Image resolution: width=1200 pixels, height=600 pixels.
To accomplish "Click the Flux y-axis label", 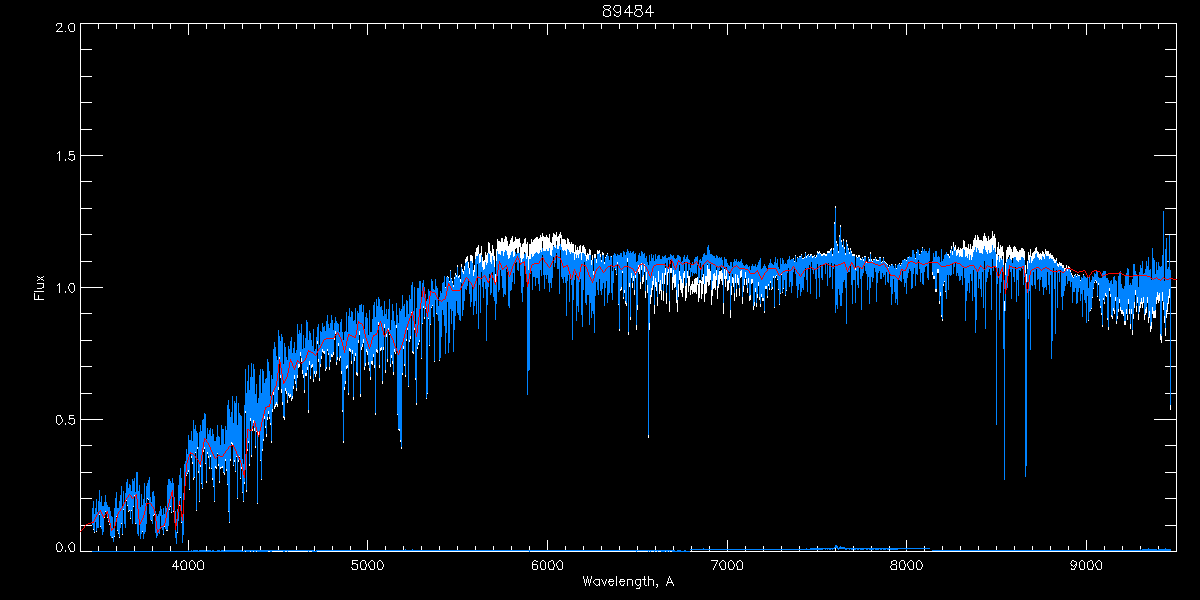I will click(40, 288).
